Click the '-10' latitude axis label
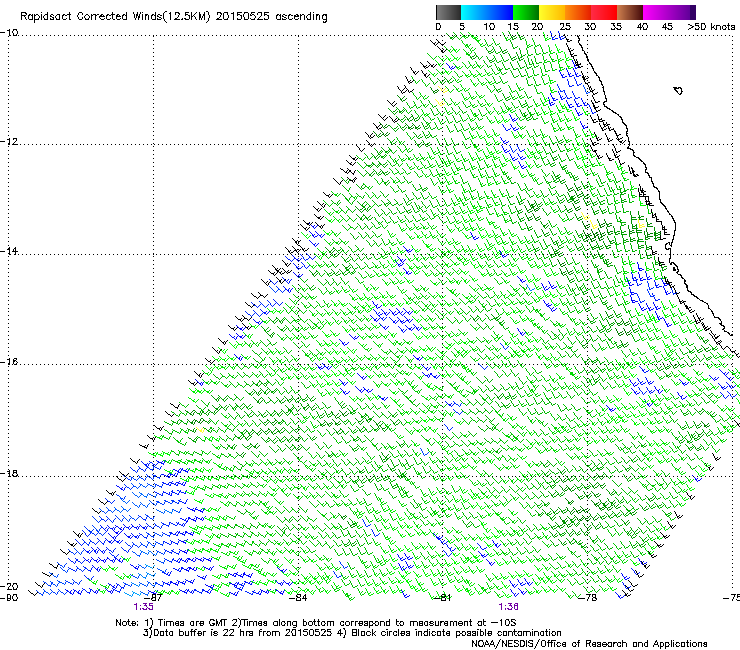The width and height of the screenshot is (740, 650). tap(9, 33)
